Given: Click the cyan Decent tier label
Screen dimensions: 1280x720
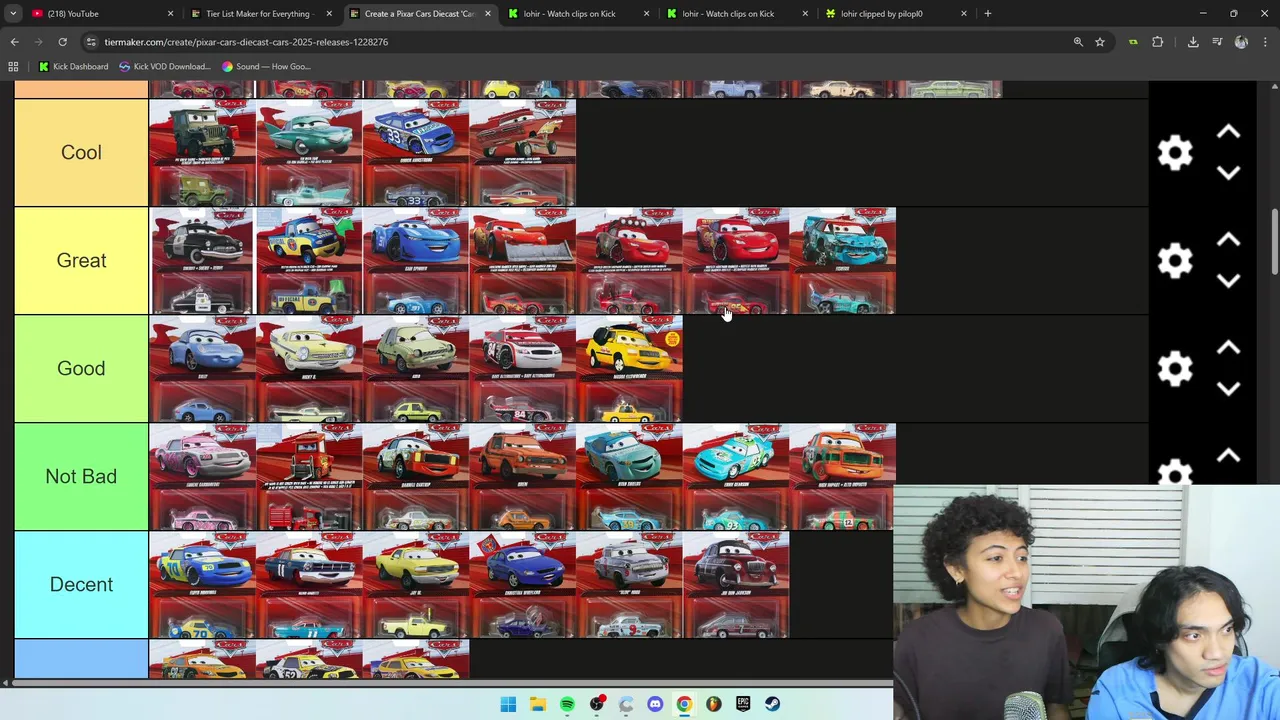Looking at the screenshot, I should (x=81, y=585).
